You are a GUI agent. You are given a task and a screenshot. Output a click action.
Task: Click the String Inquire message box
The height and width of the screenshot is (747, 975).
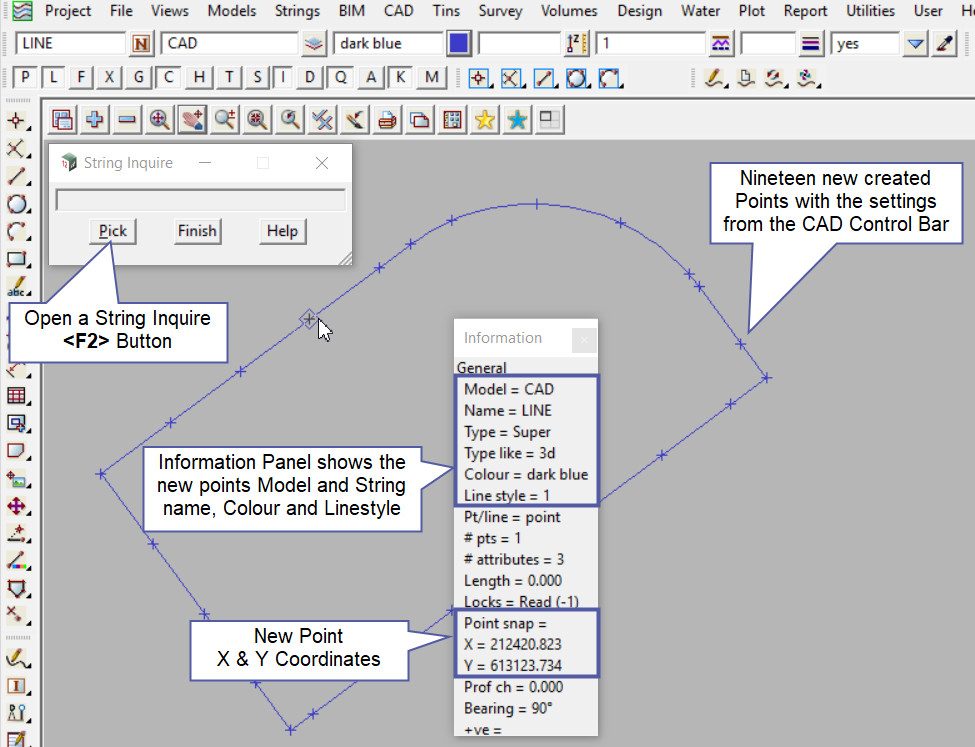pos(200,200)
